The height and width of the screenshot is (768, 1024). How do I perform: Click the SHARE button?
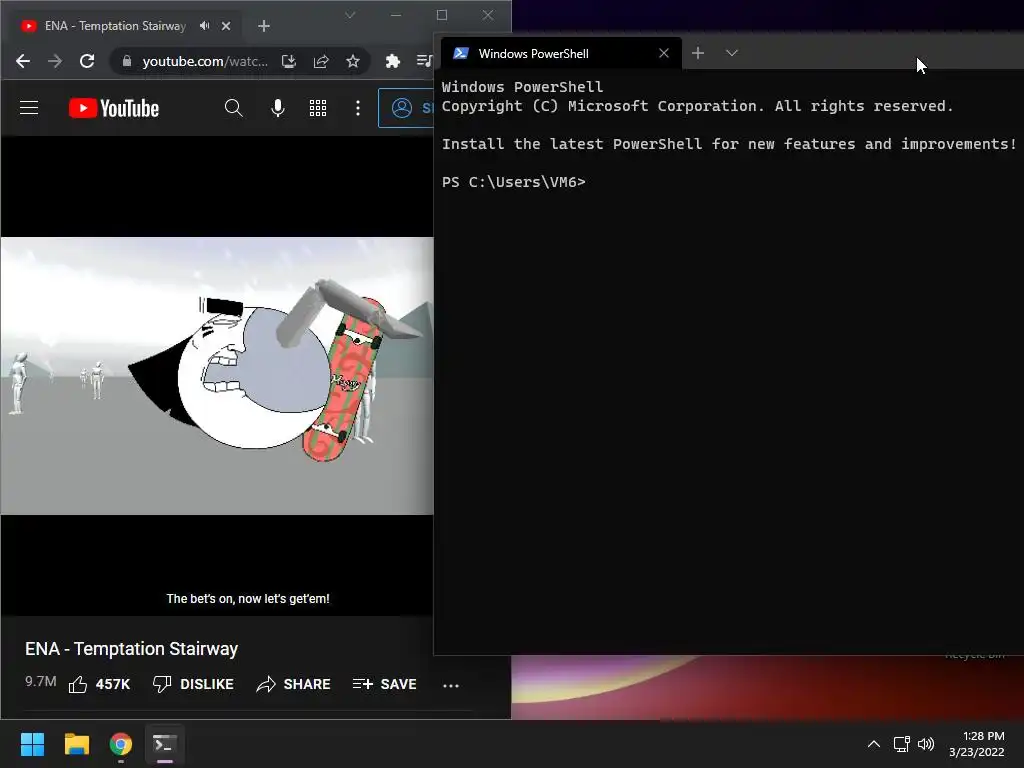294,684
